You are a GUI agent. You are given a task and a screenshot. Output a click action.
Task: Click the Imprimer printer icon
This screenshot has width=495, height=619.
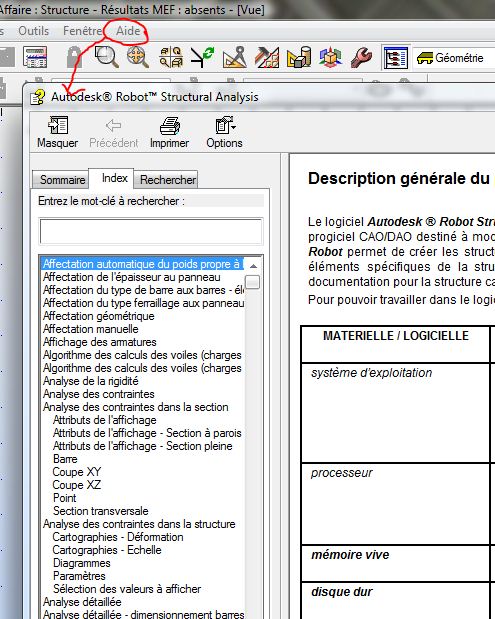pos(169,132)
